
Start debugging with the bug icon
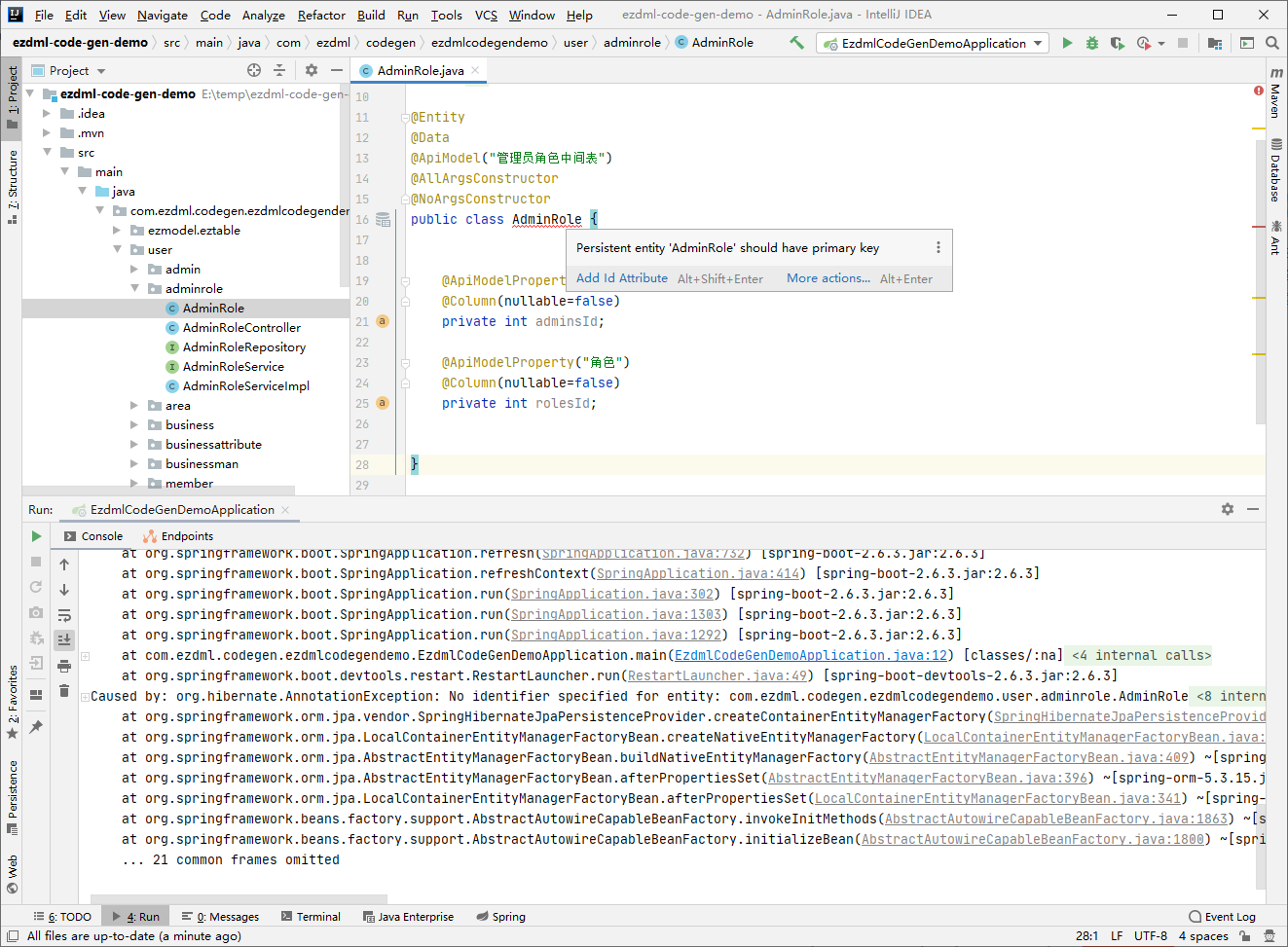click(1092, 43)
